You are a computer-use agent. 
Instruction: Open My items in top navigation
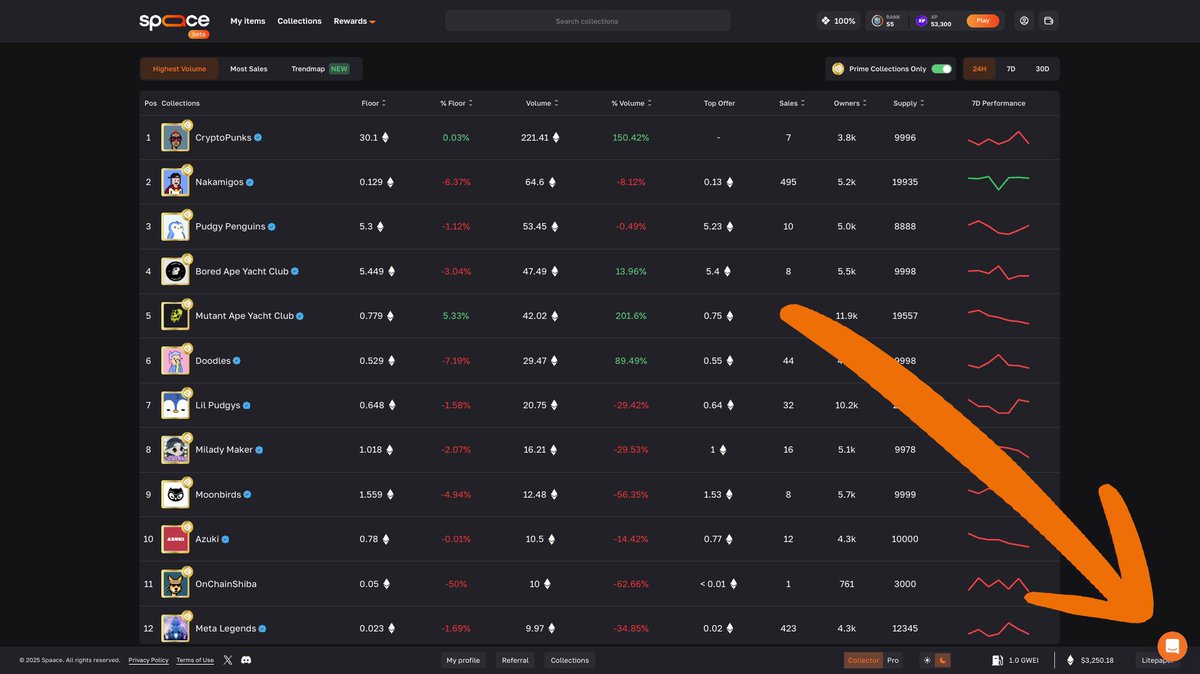pos(248,21)
